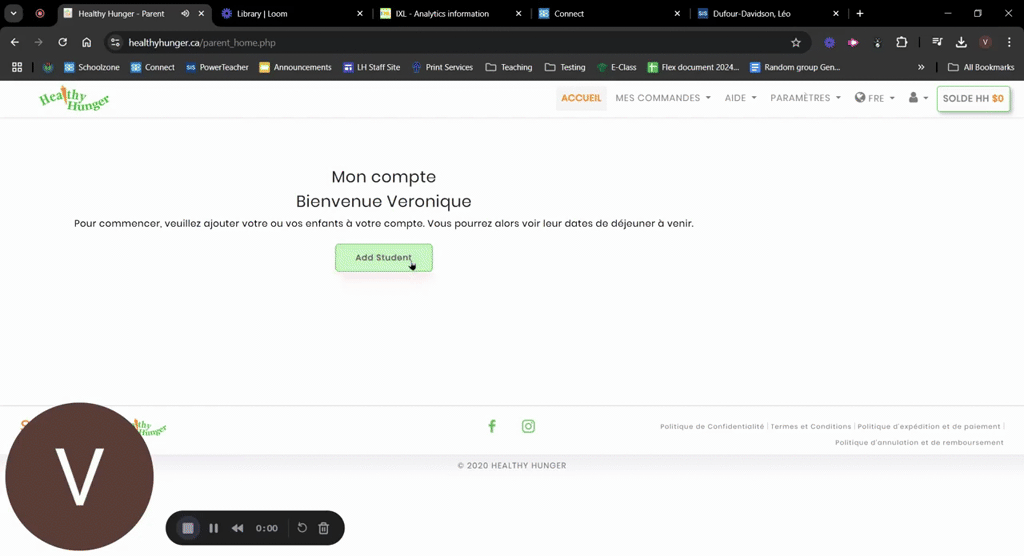Open the Chrome downloads icon
The height and width of the screenshot is (556, 1024).
click(961, 42)
